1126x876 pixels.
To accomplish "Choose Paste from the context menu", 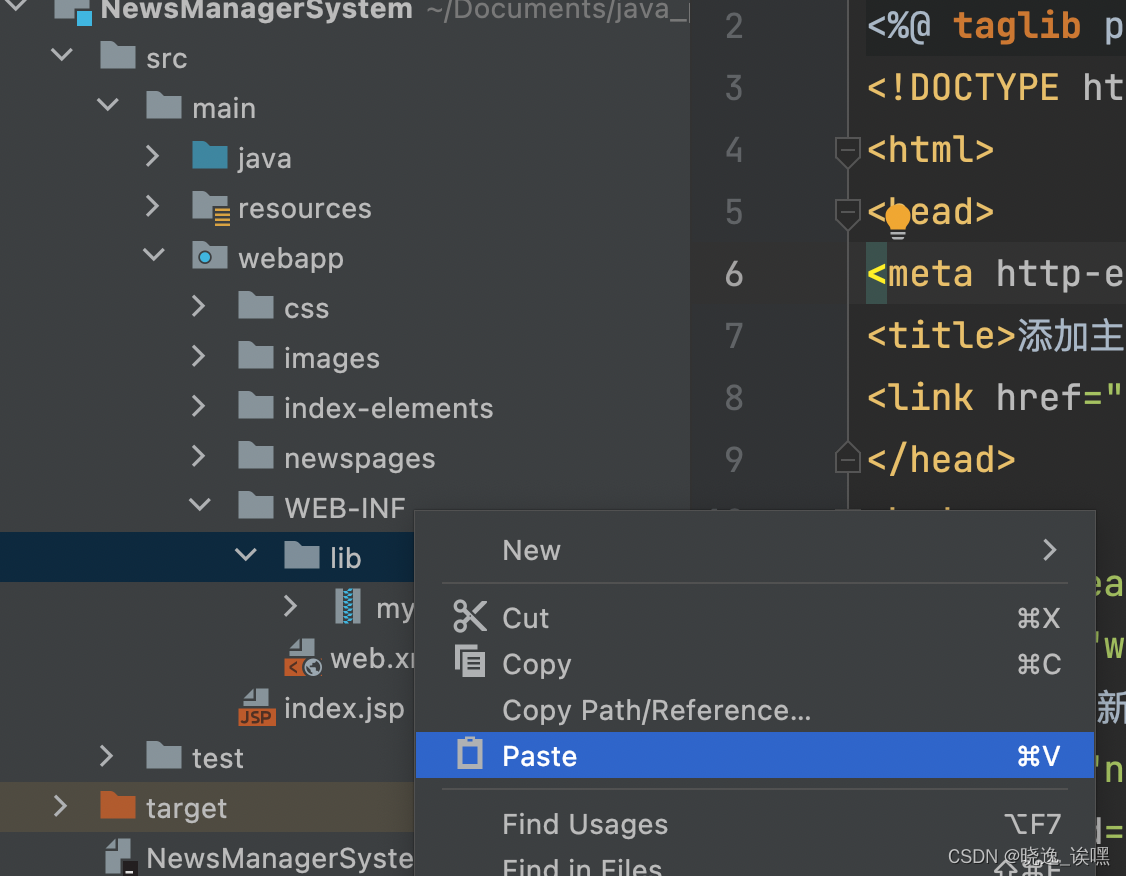I will pos(755,755).
